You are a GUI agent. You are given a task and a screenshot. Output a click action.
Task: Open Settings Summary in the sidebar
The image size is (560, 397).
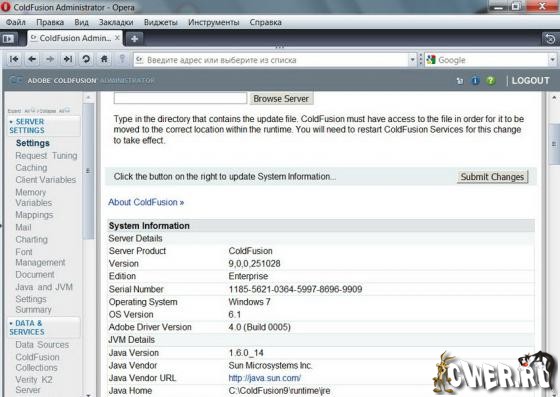[33, 304]
